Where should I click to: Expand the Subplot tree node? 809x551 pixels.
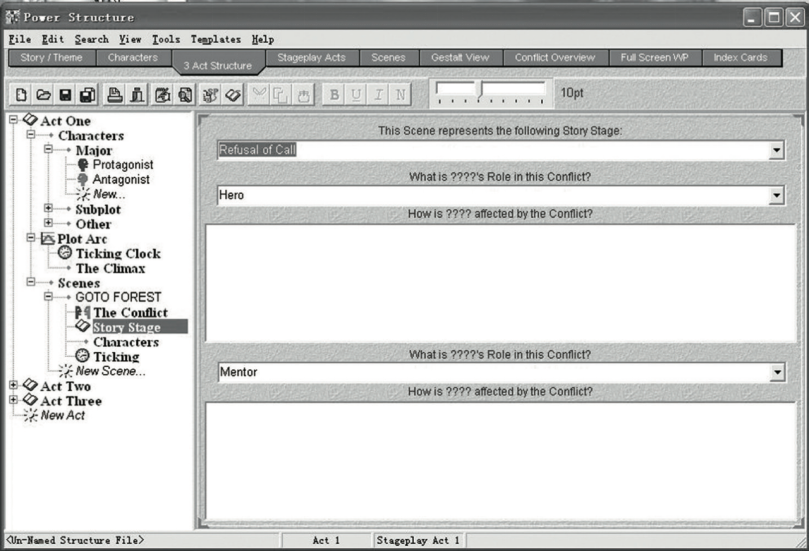point(48,208)
